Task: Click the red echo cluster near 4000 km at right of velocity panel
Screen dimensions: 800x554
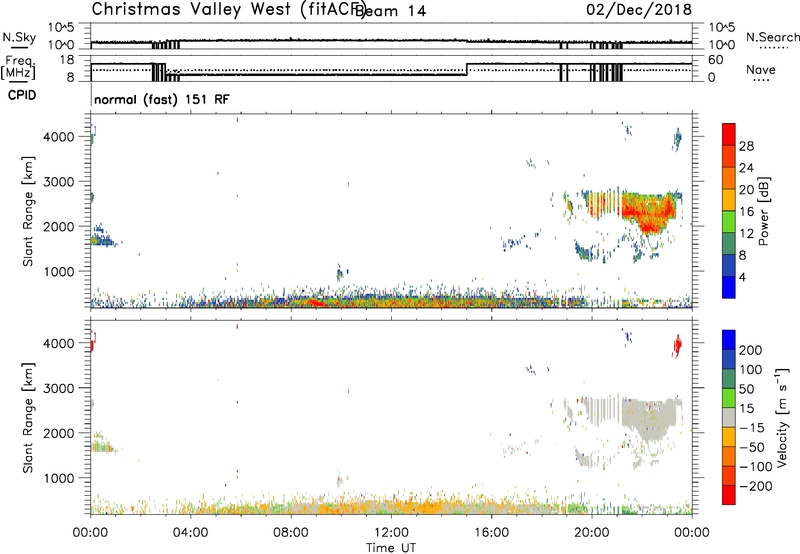Action: (x=678, y=346)
